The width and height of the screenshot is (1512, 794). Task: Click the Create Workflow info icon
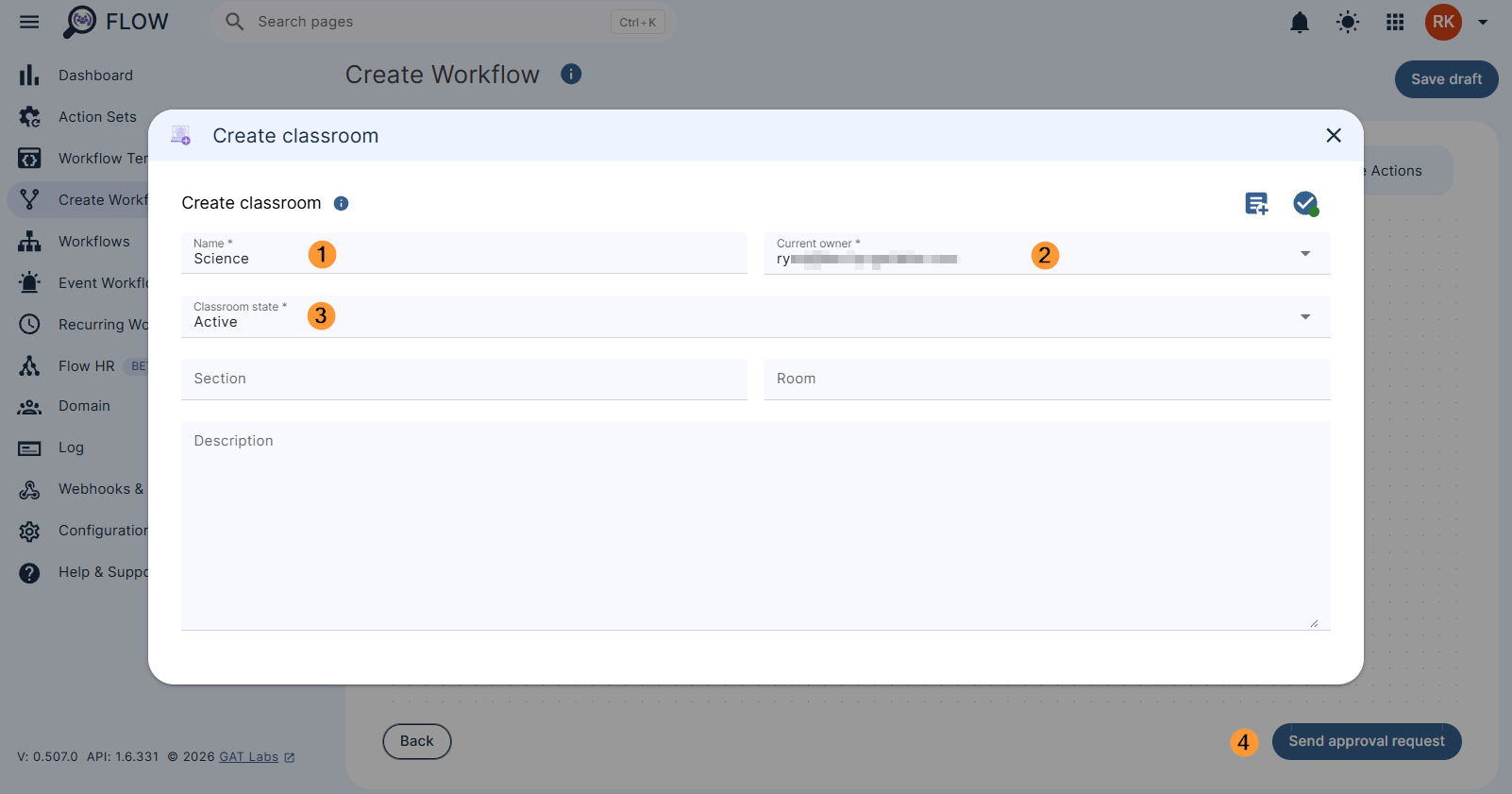tap(571, 74)
